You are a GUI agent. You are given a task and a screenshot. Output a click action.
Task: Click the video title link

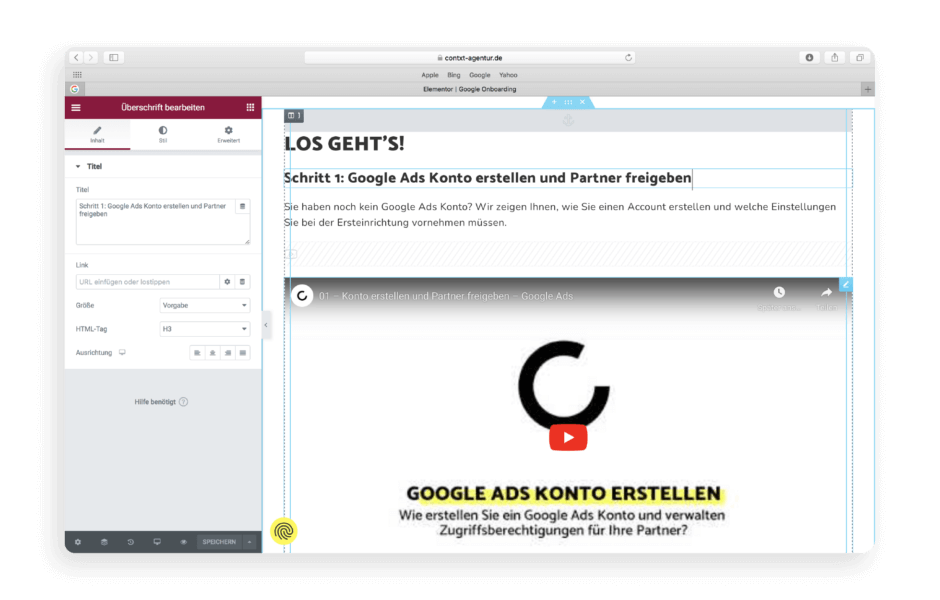(x=446, y=296)
